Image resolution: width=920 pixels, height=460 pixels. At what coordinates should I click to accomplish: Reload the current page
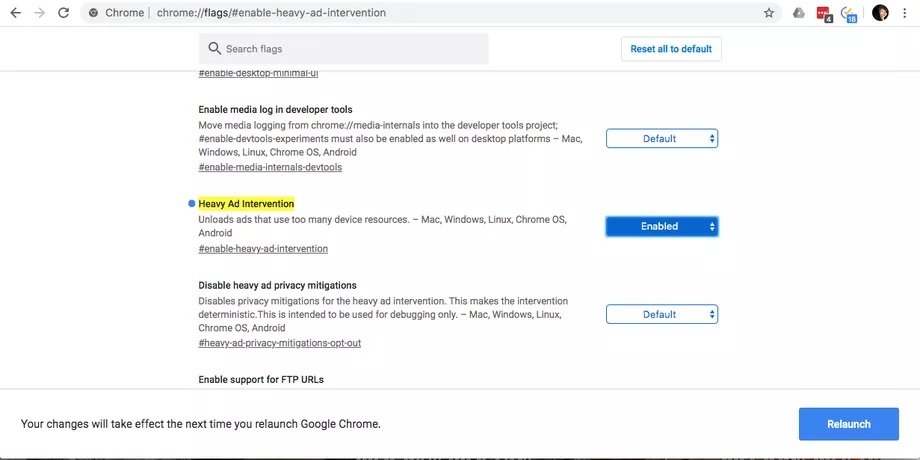(64, 13)
